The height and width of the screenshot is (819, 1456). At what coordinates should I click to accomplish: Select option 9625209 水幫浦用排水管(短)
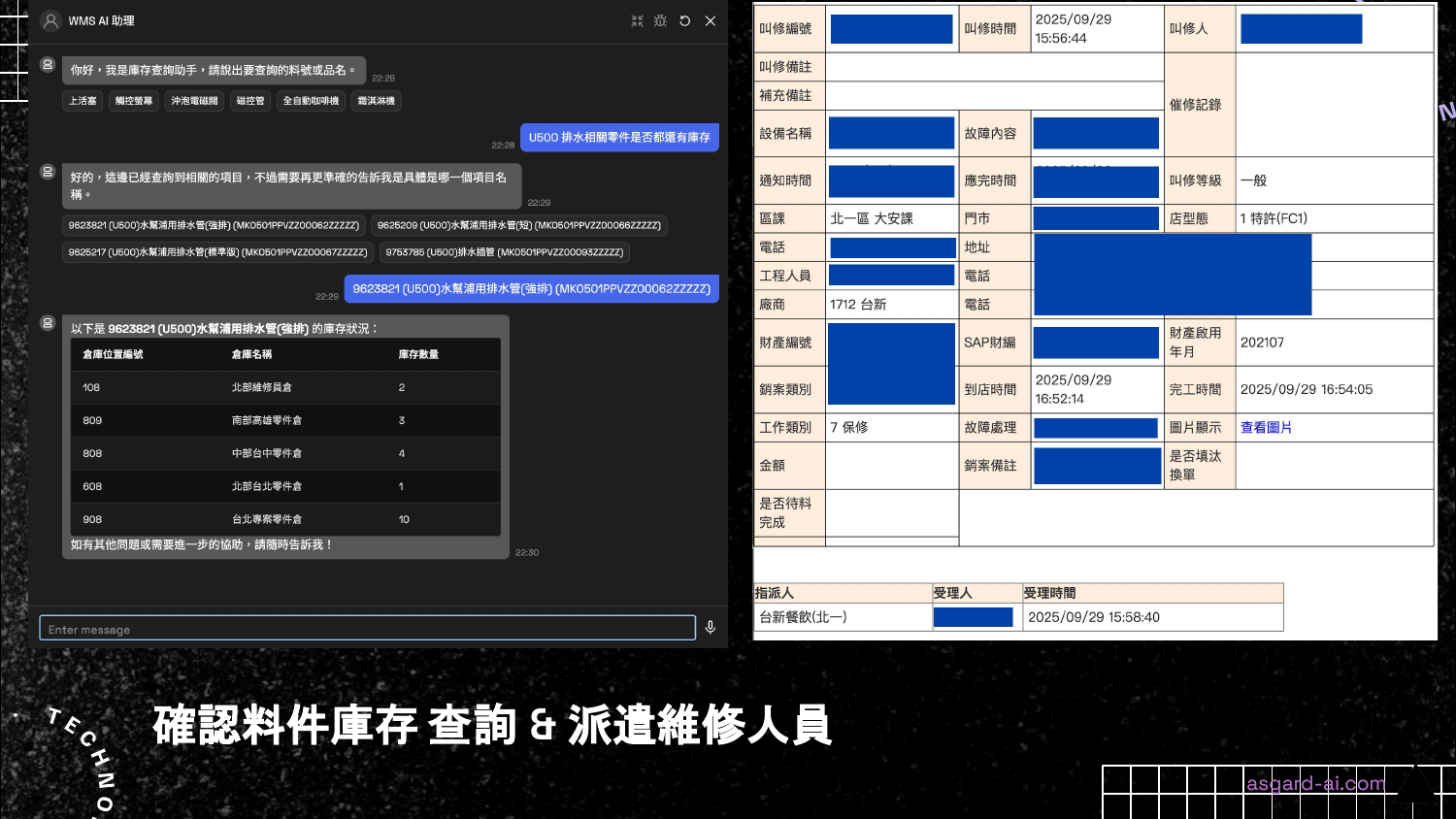point(519,225)
